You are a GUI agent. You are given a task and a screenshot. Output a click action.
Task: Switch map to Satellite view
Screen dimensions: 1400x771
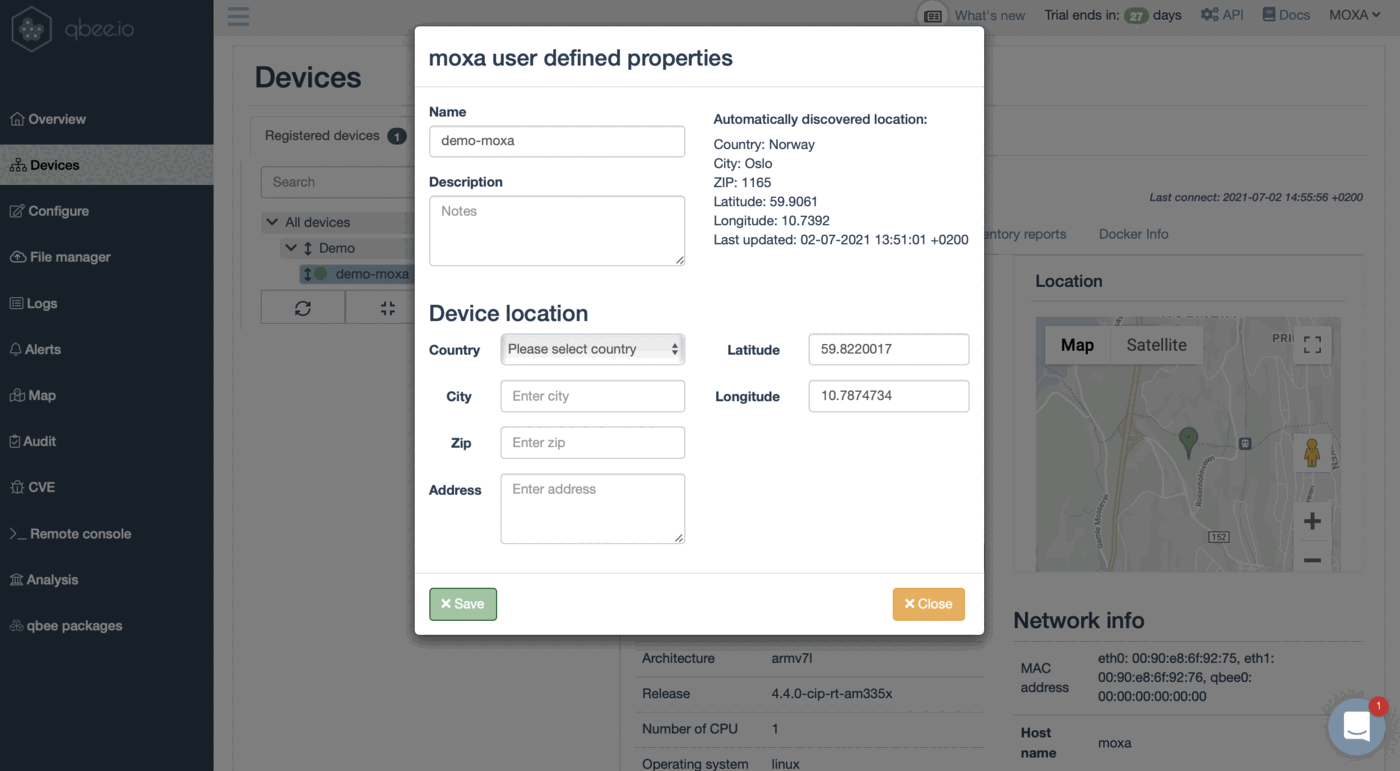coord(1156,345)
